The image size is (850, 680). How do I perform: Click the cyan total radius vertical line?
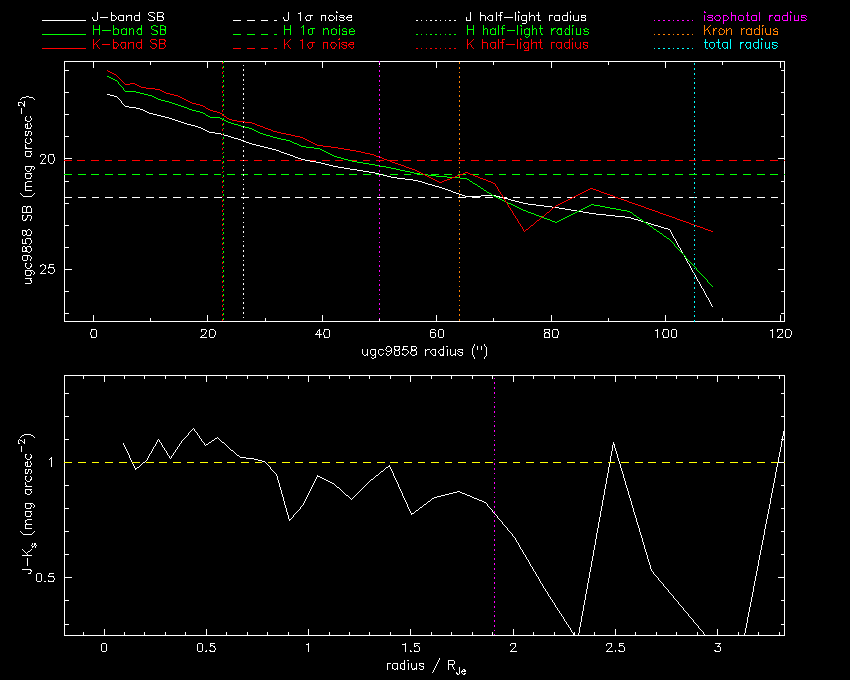coord(694,191)
